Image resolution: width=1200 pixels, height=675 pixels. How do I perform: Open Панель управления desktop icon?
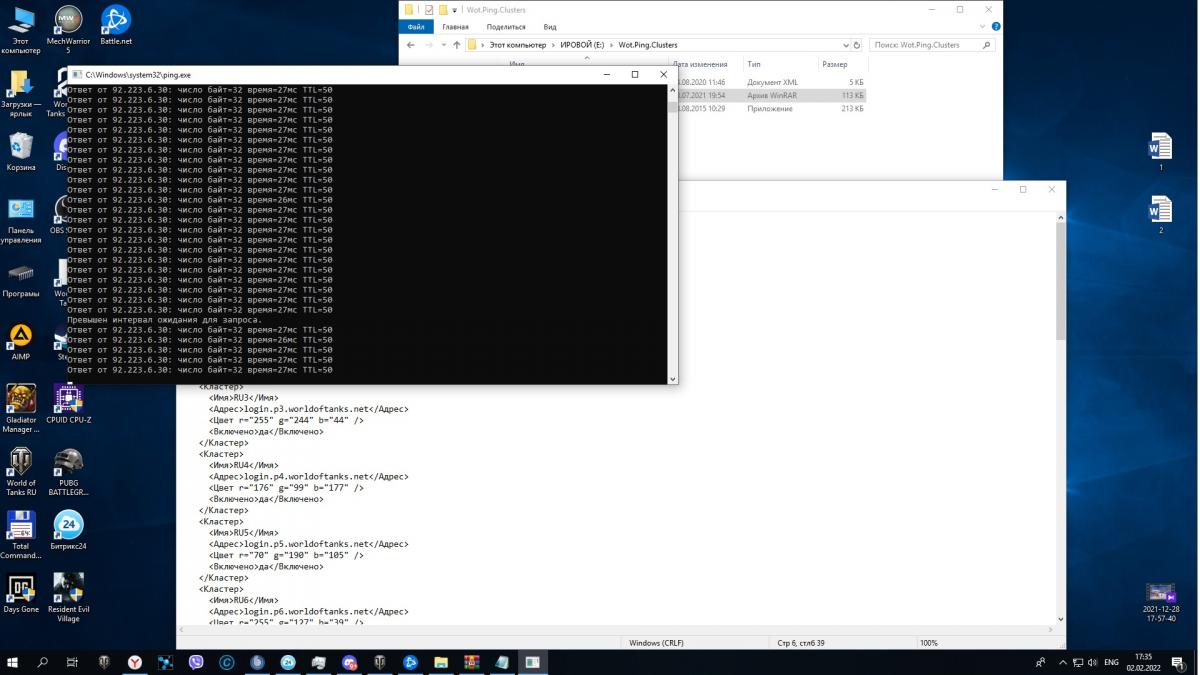pyautogui.click(x=21, y=220)
